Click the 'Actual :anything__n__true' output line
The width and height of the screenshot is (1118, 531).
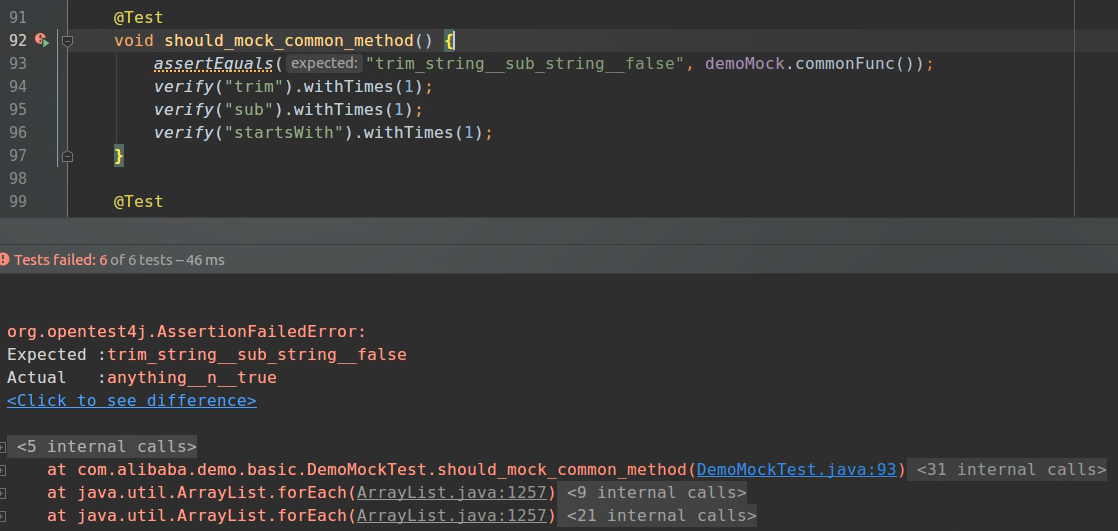(x=142, y=378)
